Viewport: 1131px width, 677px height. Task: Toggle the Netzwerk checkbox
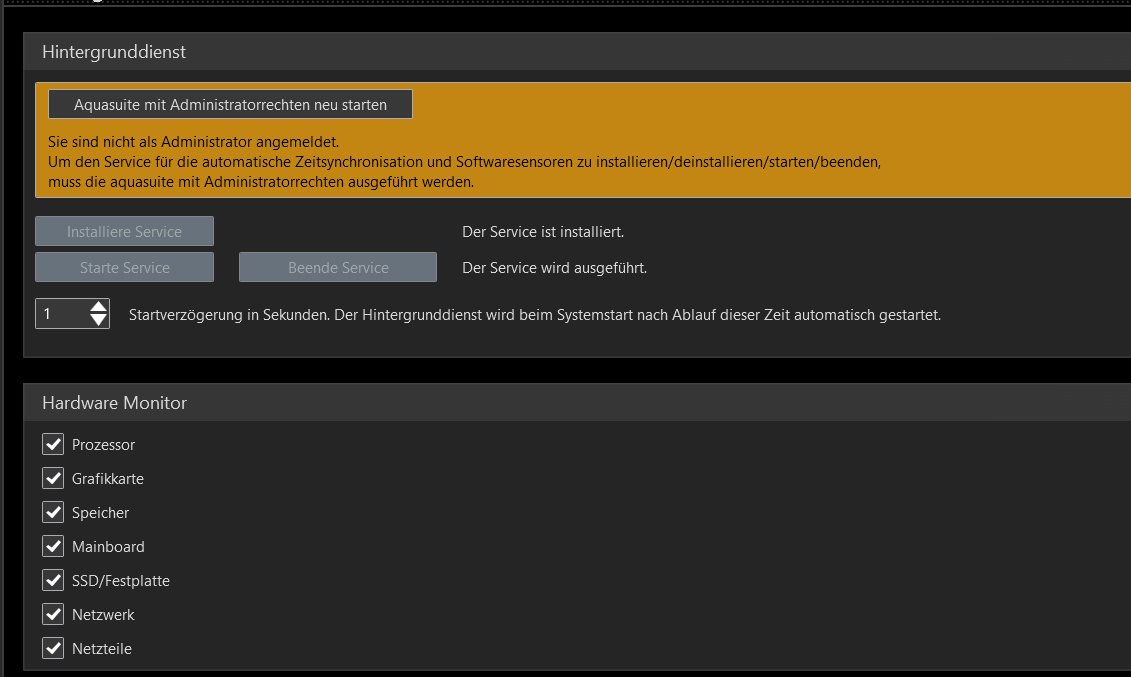(x=53, y=614)
